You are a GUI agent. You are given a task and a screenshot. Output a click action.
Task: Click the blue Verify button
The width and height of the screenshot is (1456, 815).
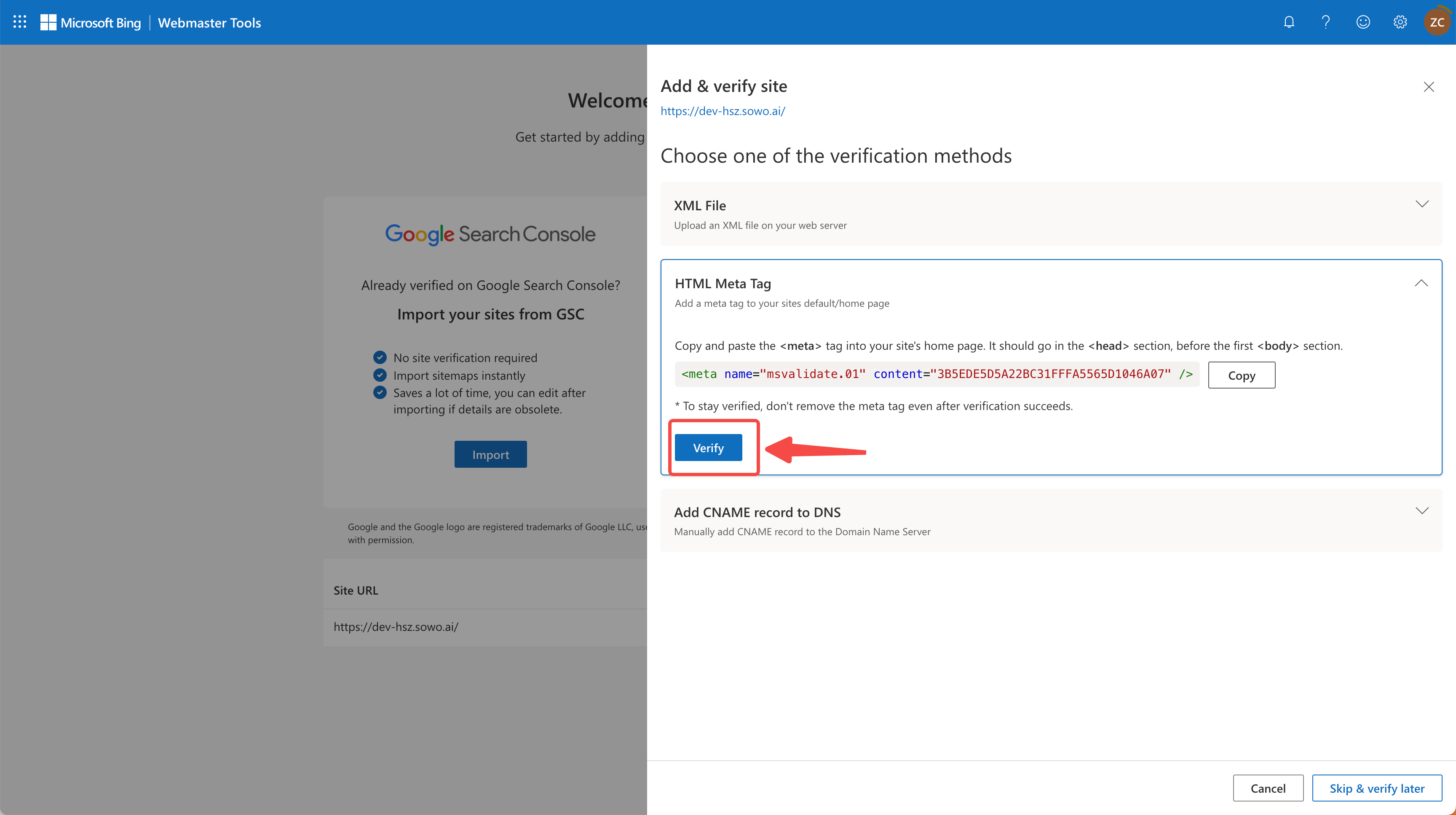pyautogui.click(x=708, y=448)
